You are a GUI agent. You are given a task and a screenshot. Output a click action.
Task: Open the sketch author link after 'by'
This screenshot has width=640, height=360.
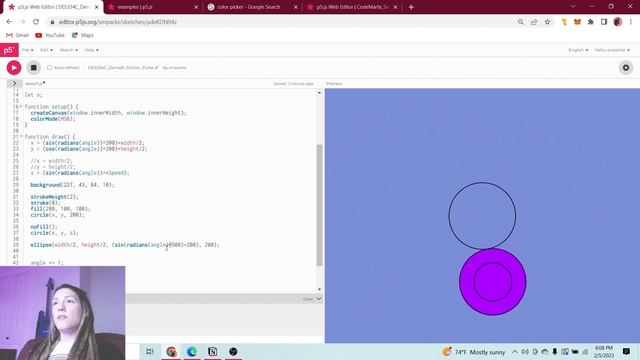[178, 68]
